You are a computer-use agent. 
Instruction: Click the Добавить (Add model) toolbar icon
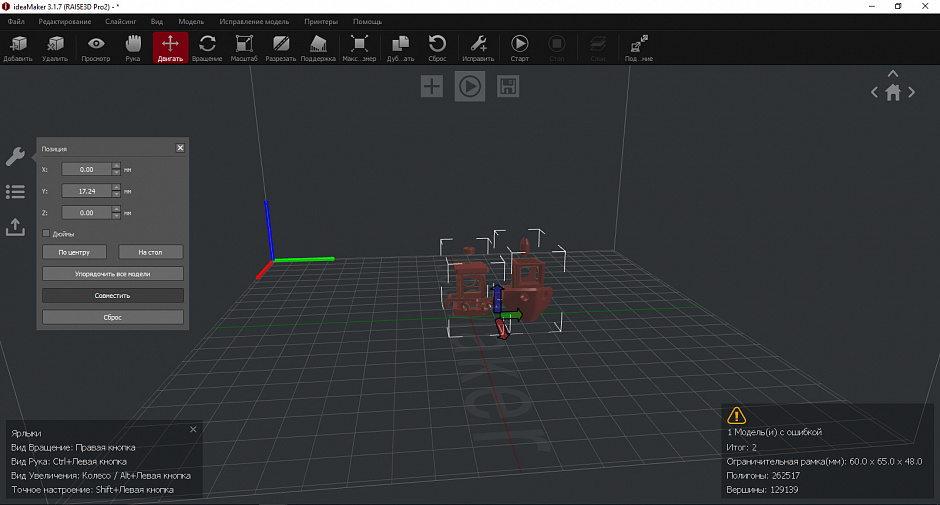coord(18,47)
